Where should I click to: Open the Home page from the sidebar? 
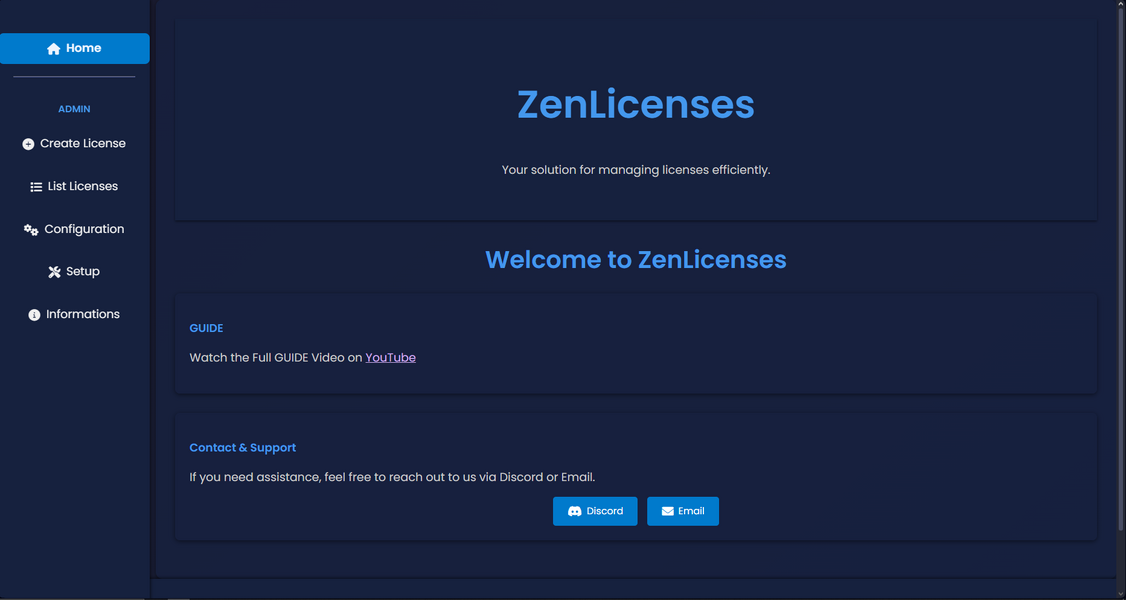tap(75, 49)
